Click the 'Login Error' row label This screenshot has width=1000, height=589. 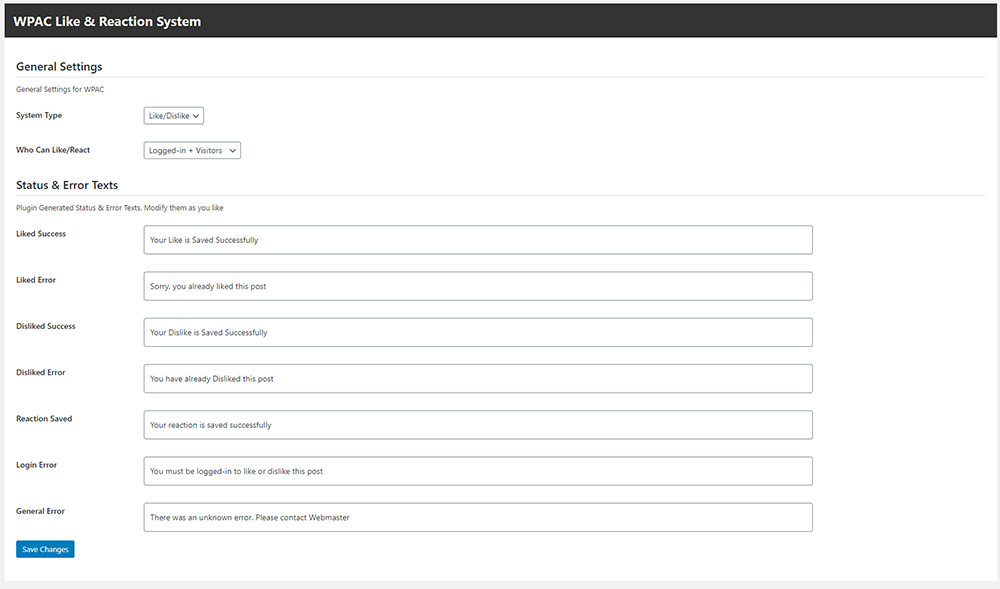(x=37, y=465)
